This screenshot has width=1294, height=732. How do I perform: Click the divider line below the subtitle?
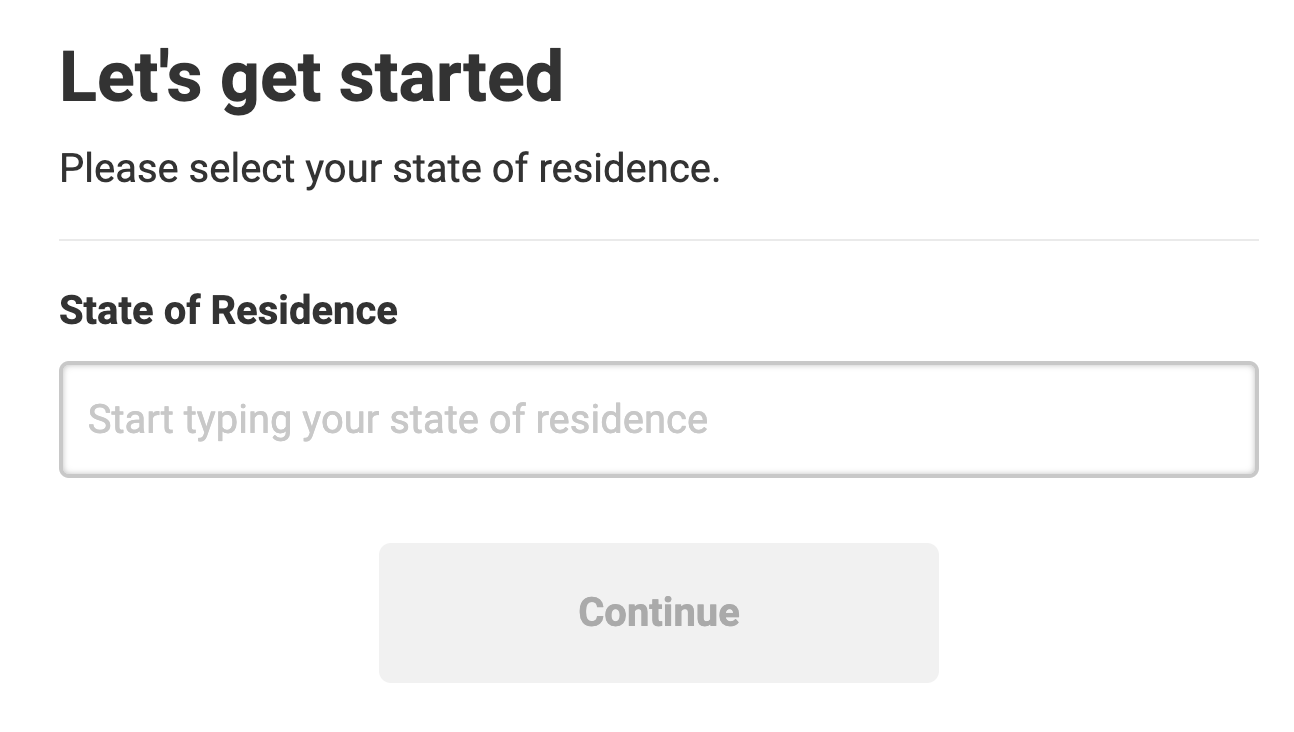(x=659, y=238)
